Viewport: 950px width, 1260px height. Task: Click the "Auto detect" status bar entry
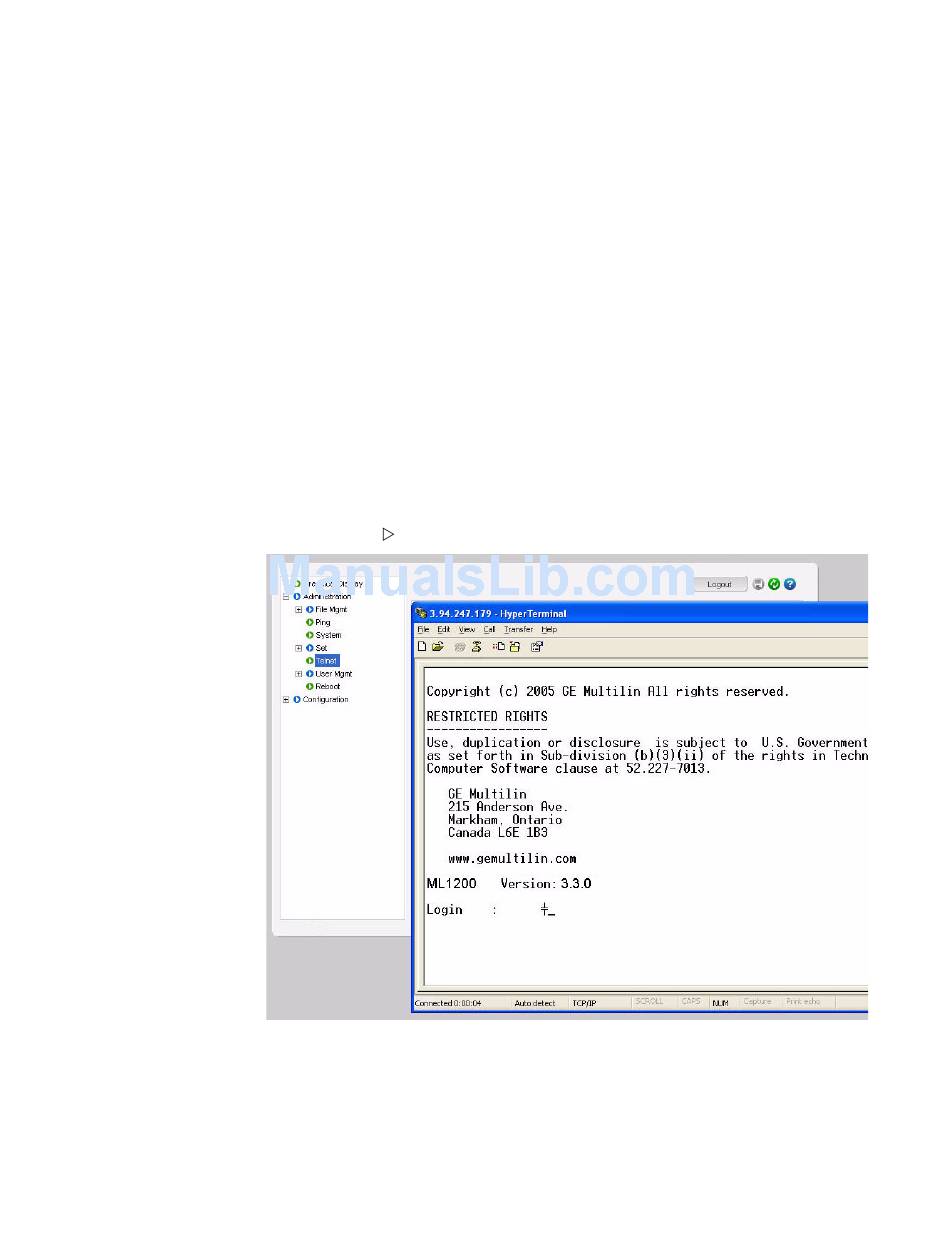tap(535, 1003)
